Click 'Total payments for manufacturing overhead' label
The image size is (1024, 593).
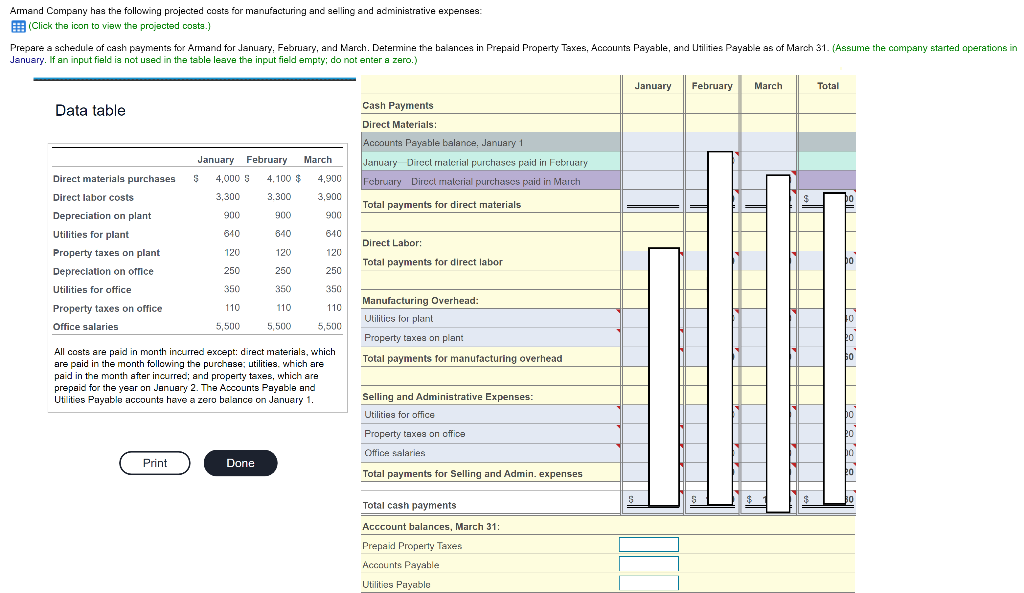coord(462,359)
